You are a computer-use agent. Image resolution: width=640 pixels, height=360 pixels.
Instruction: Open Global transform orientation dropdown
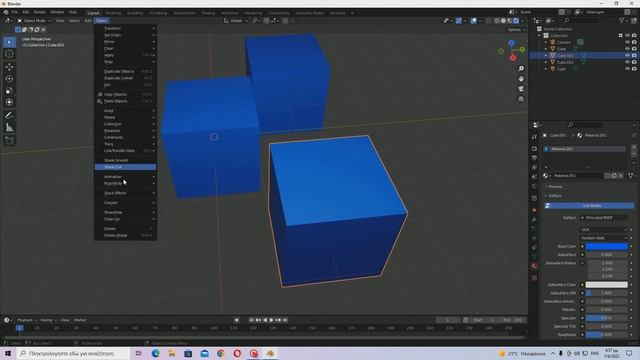236,20
